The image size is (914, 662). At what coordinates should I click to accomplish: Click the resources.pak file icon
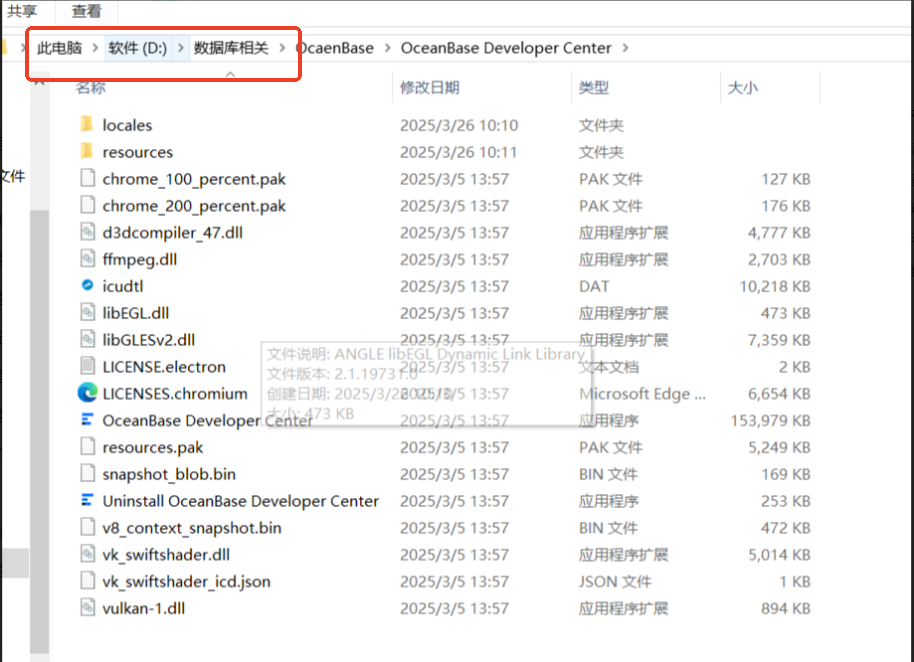pos(87,446)
